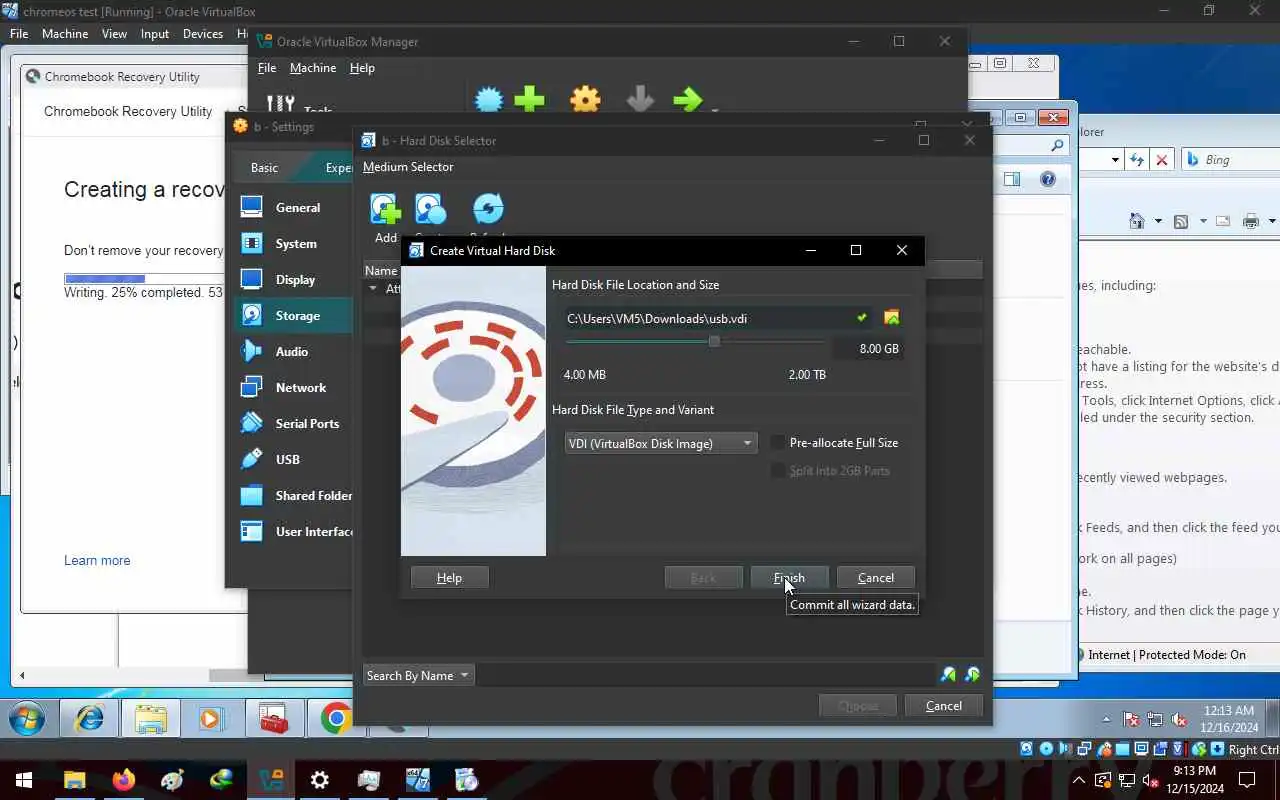Screen dimensions: 1280x800
Task: Click the Settings gear in the host taskbar
Action: (319, 780)
